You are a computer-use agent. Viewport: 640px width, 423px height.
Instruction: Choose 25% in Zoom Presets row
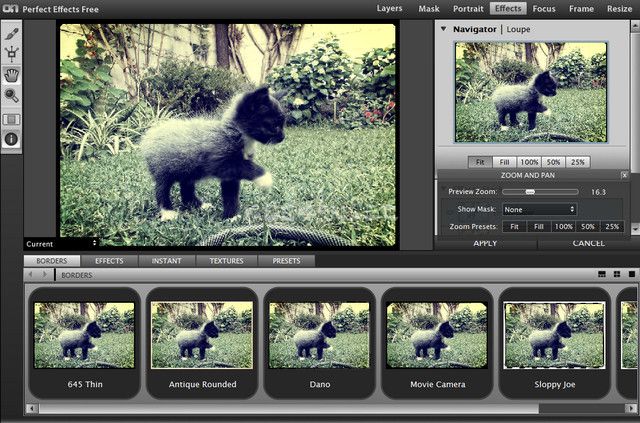[612, 227]
